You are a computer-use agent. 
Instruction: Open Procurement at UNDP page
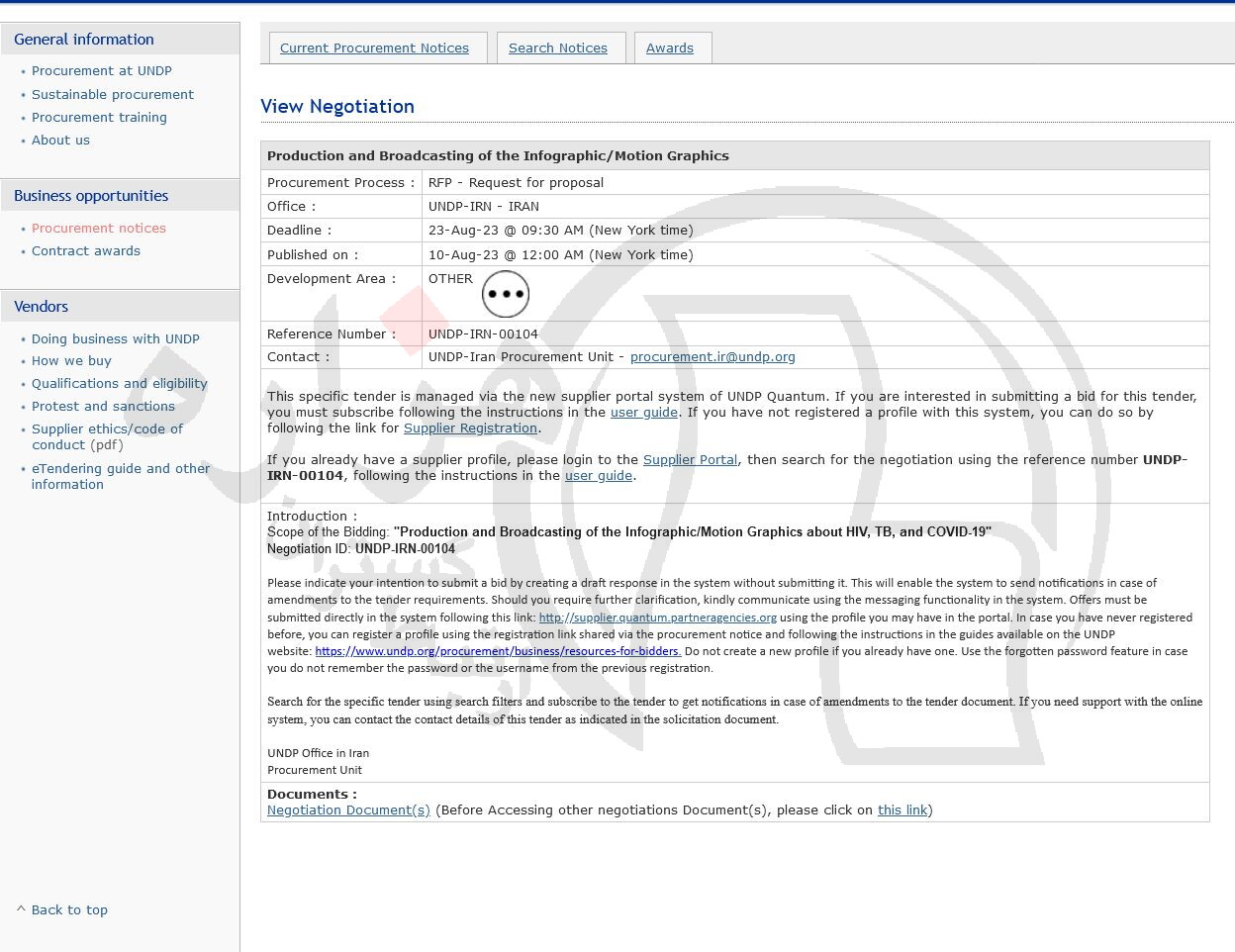pos(102,71)
